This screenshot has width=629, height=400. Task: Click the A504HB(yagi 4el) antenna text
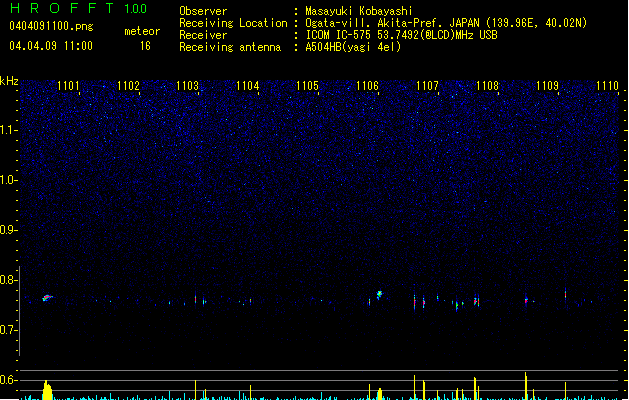353,47
